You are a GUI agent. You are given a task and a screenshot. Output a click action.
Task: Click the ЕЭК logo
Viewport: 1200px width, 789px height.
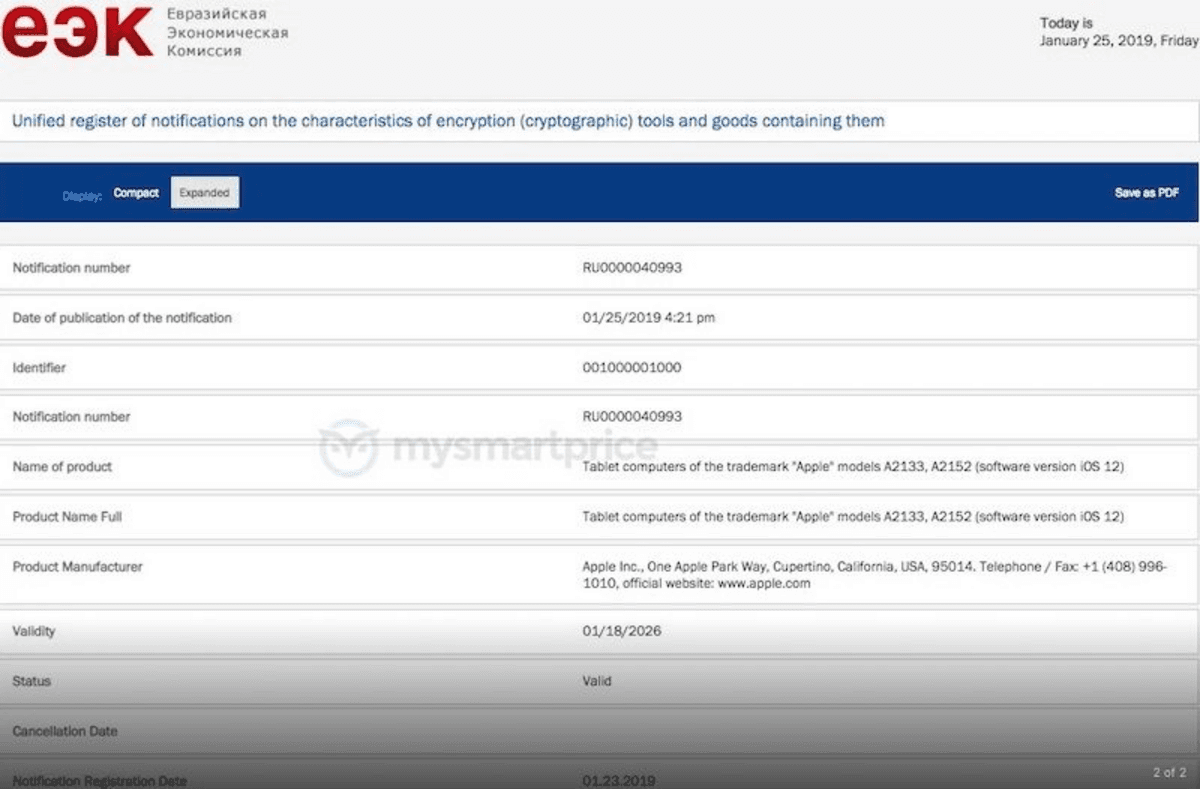(x=77, y=33)
